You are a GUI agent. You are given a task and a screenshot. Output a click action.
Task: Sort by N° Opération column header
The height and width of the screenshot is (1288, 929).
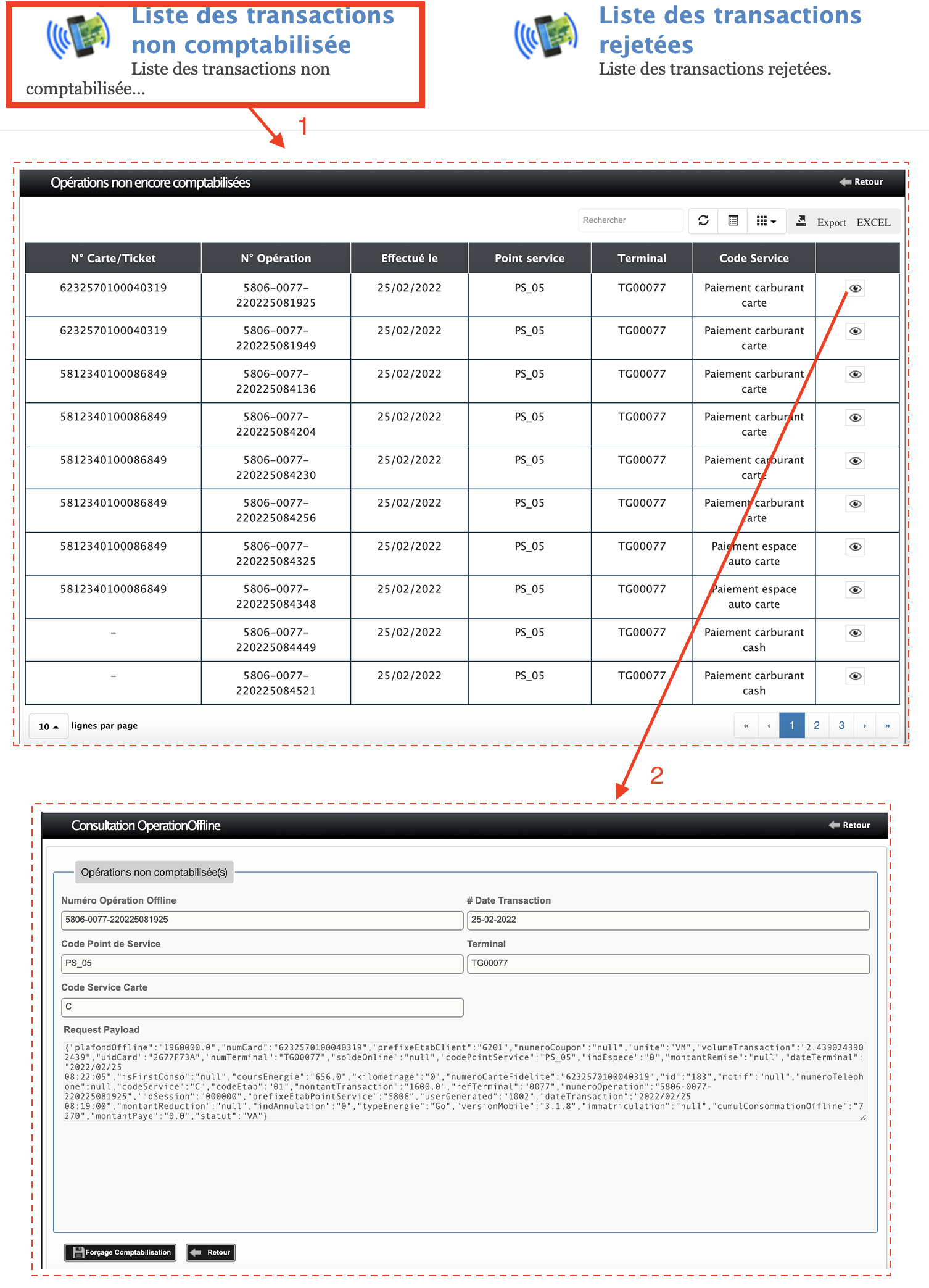click(x=276, y=259)
